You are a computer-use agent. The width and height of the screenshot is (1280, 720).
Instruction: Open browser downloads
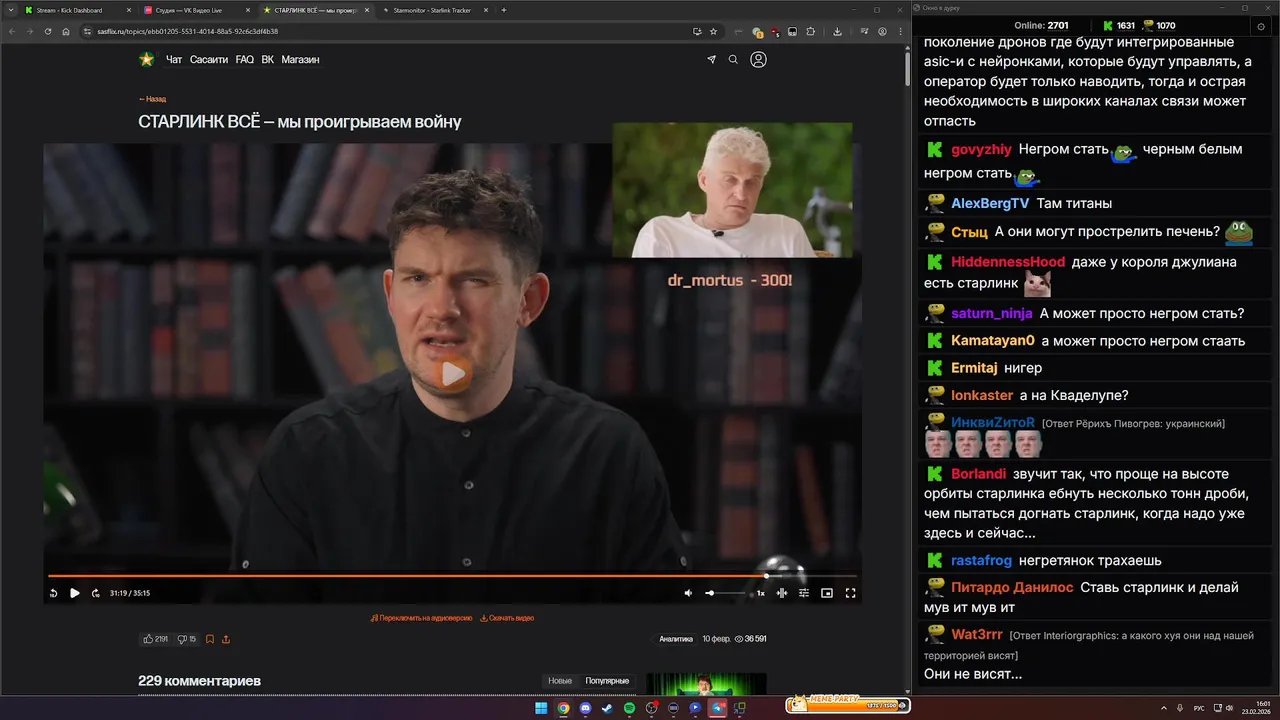coord(837,31)
